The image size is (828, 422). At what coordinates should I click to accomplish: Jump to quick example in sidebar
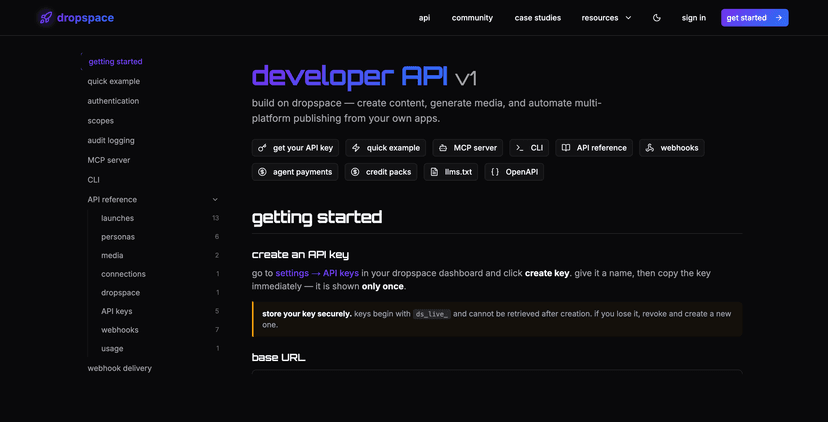114,81
